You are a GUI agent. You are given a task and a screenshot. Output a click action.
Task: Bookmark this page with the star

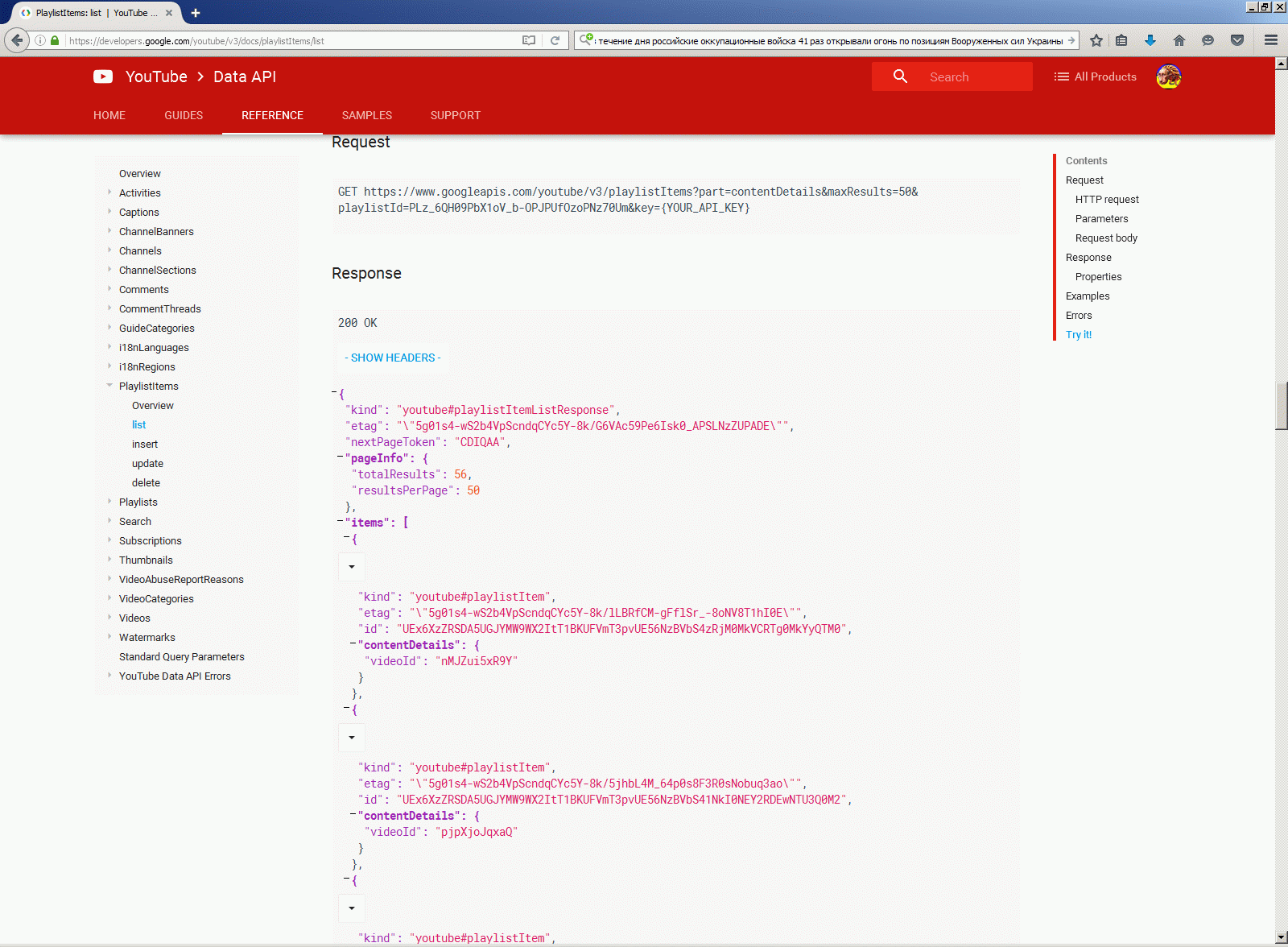pyautogui.click(x=1096, y=40)
